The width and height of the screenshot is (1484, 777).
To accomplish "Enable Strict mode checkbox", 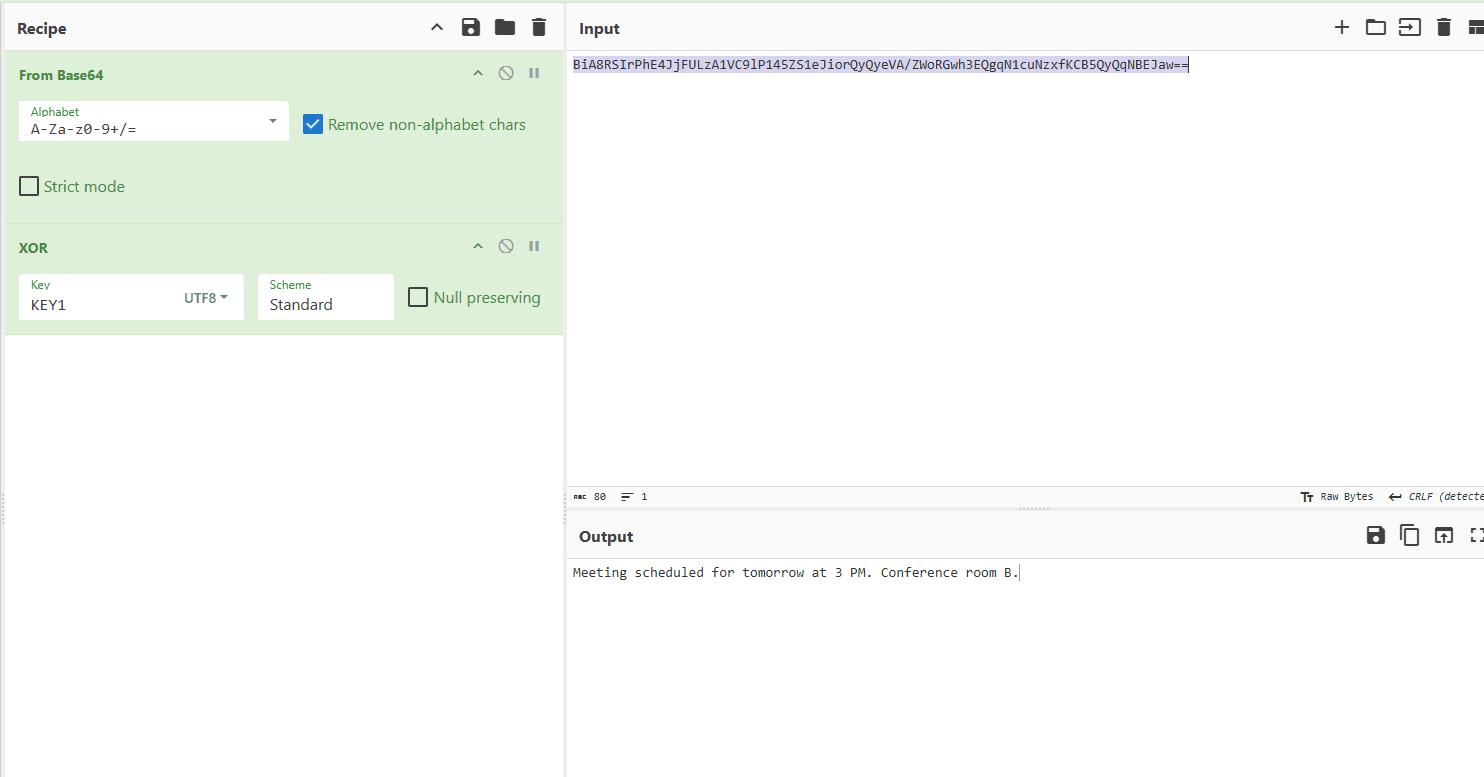I will click(29, 187).
